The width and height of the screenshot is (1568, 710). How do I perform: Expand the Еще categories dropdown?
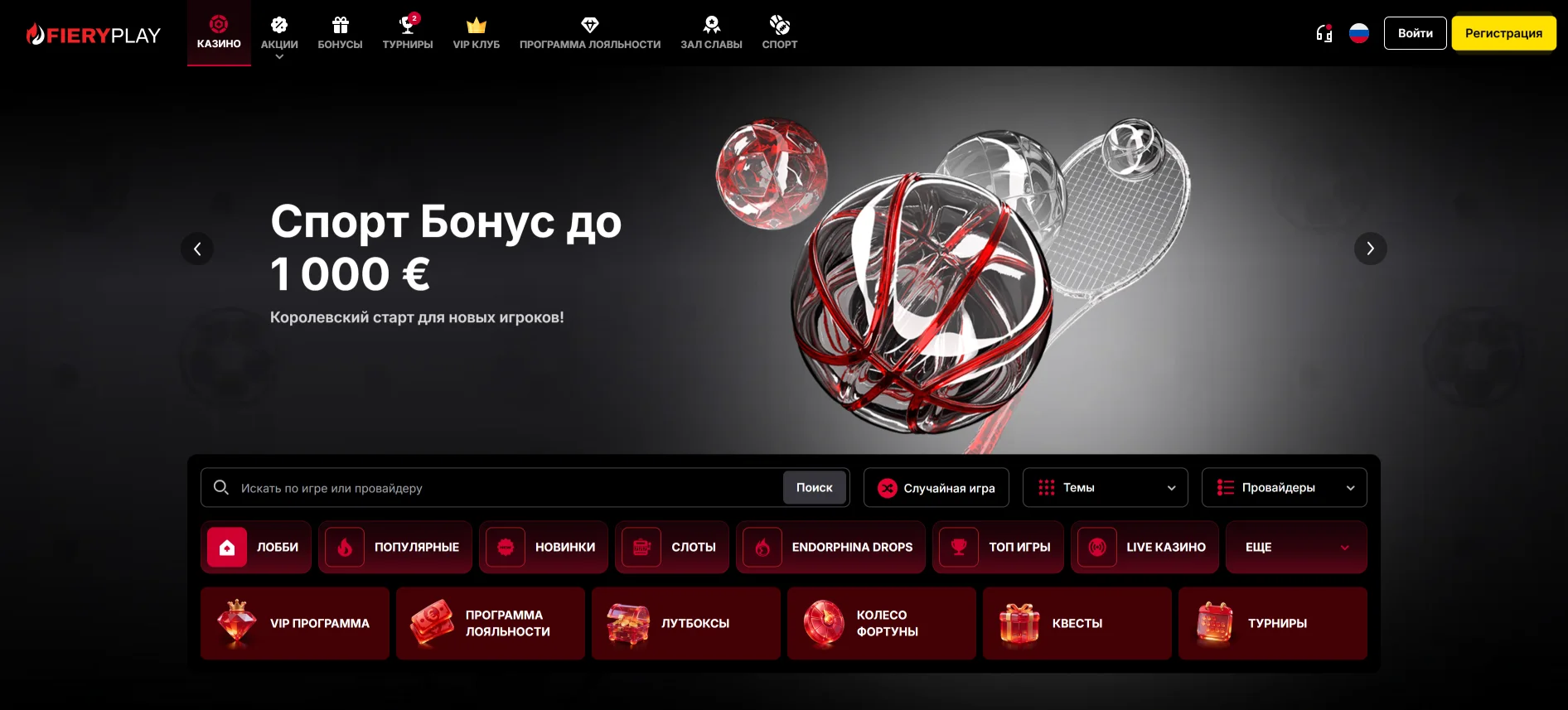1296,548
